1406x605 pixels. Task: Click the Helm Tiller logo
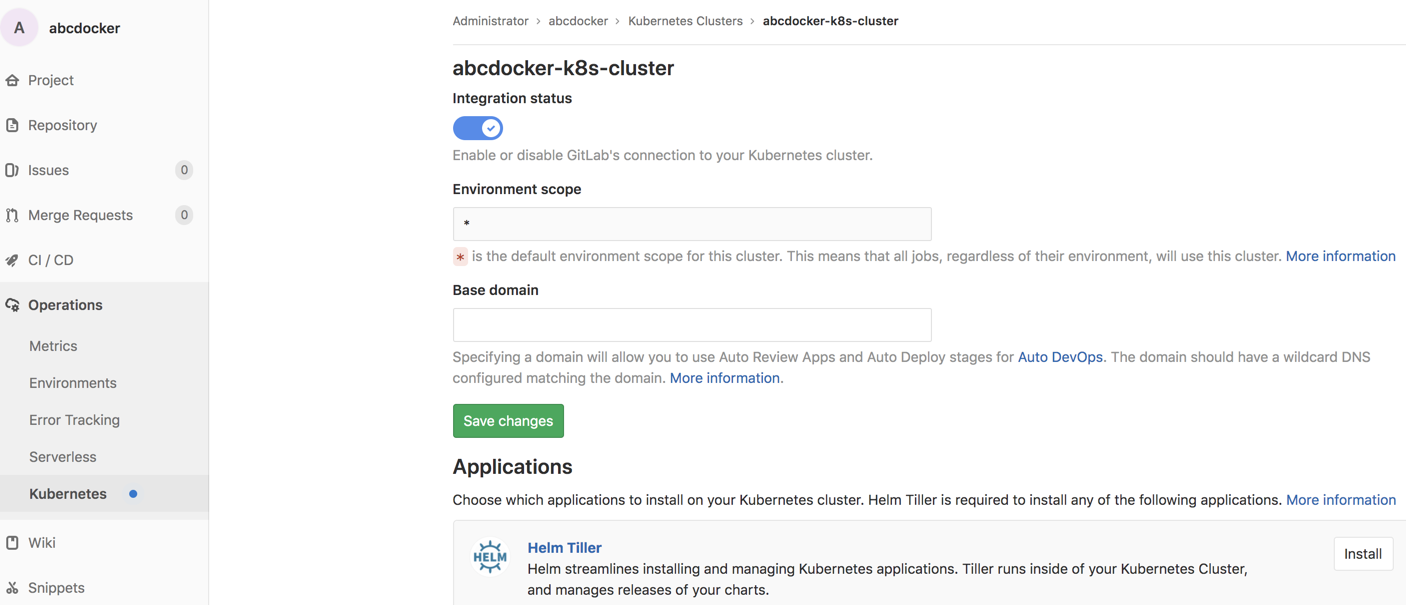coord(490,557)
